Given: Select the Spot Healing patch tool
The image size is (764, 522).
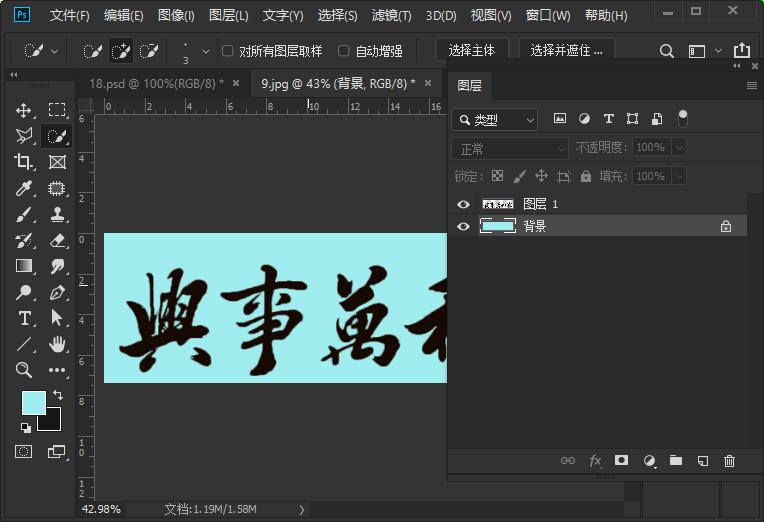Looking at the screenshot, I should coord(57,188).
